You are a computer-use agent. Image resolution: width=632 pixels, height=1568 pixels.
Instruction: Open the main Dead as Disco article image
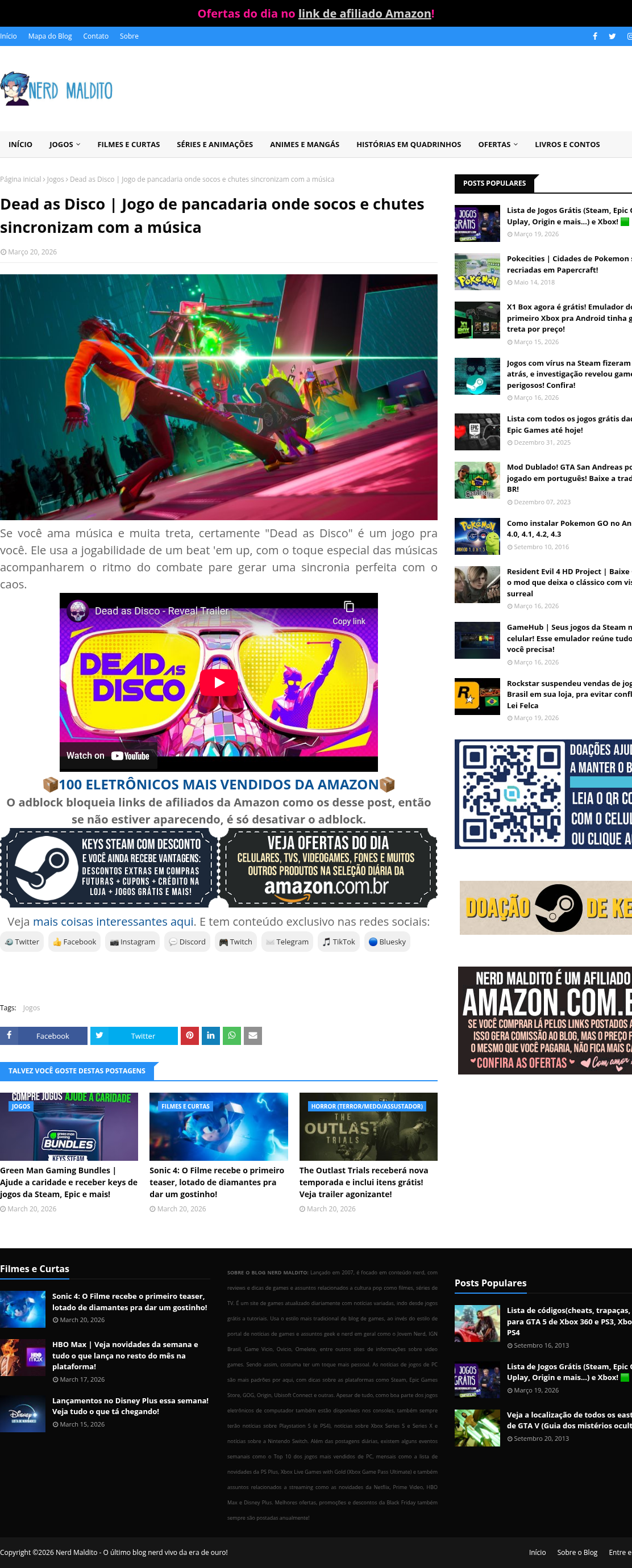point(219,397)
